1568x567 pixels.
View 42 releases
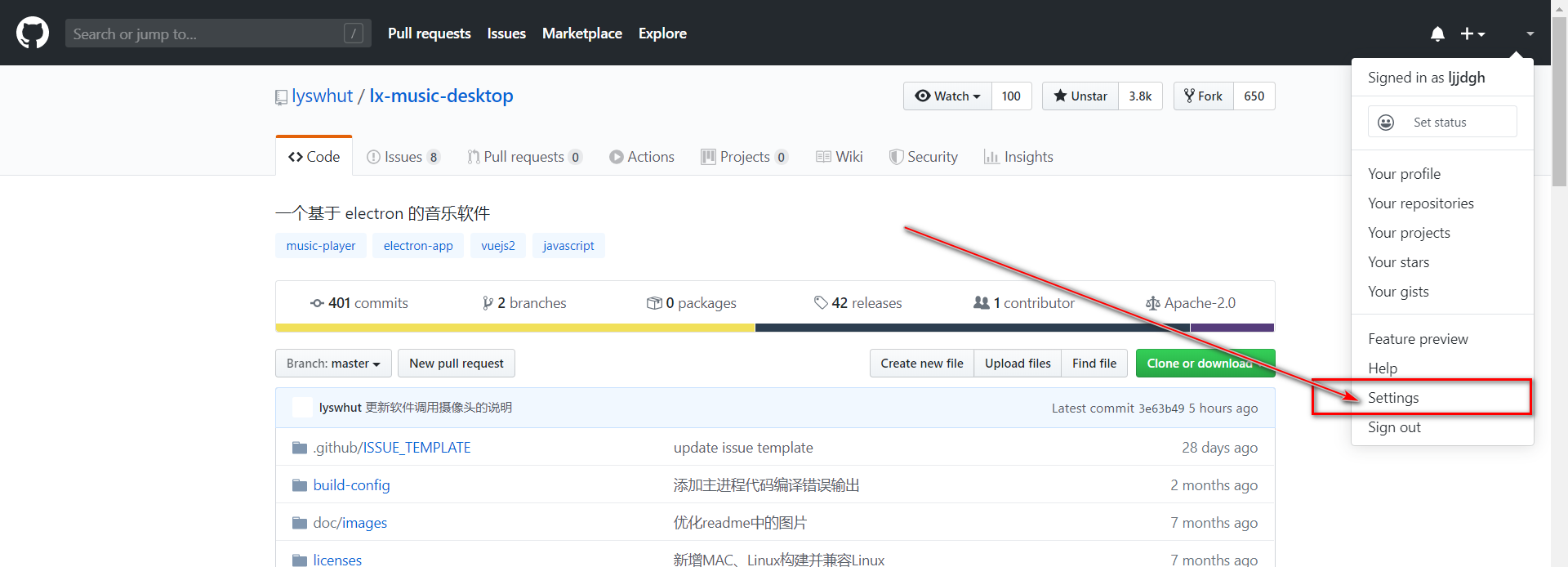point(857,303)
